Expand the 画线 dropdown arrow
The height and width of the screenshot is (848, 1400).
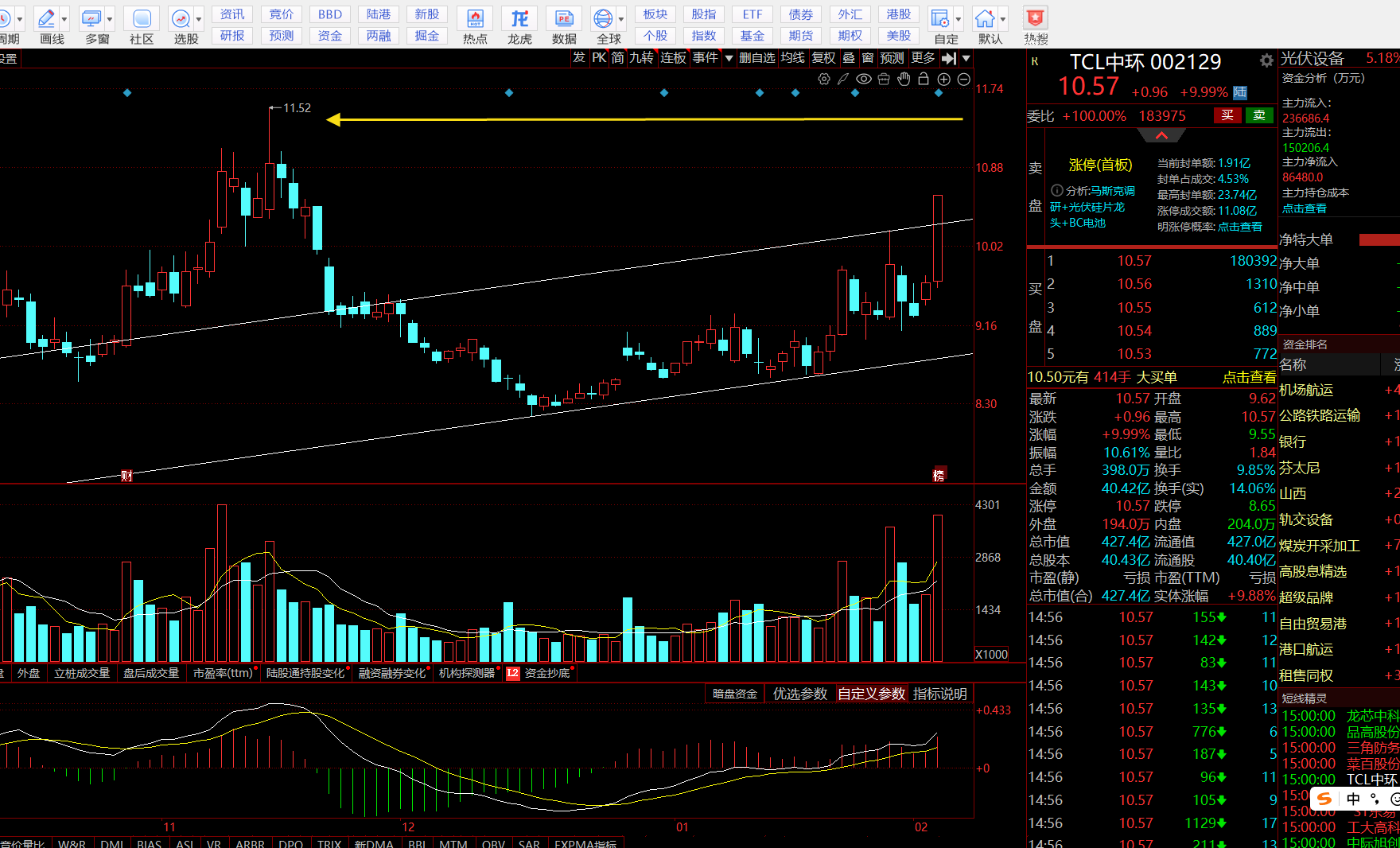pyautogui.click(x=64, y=19)
